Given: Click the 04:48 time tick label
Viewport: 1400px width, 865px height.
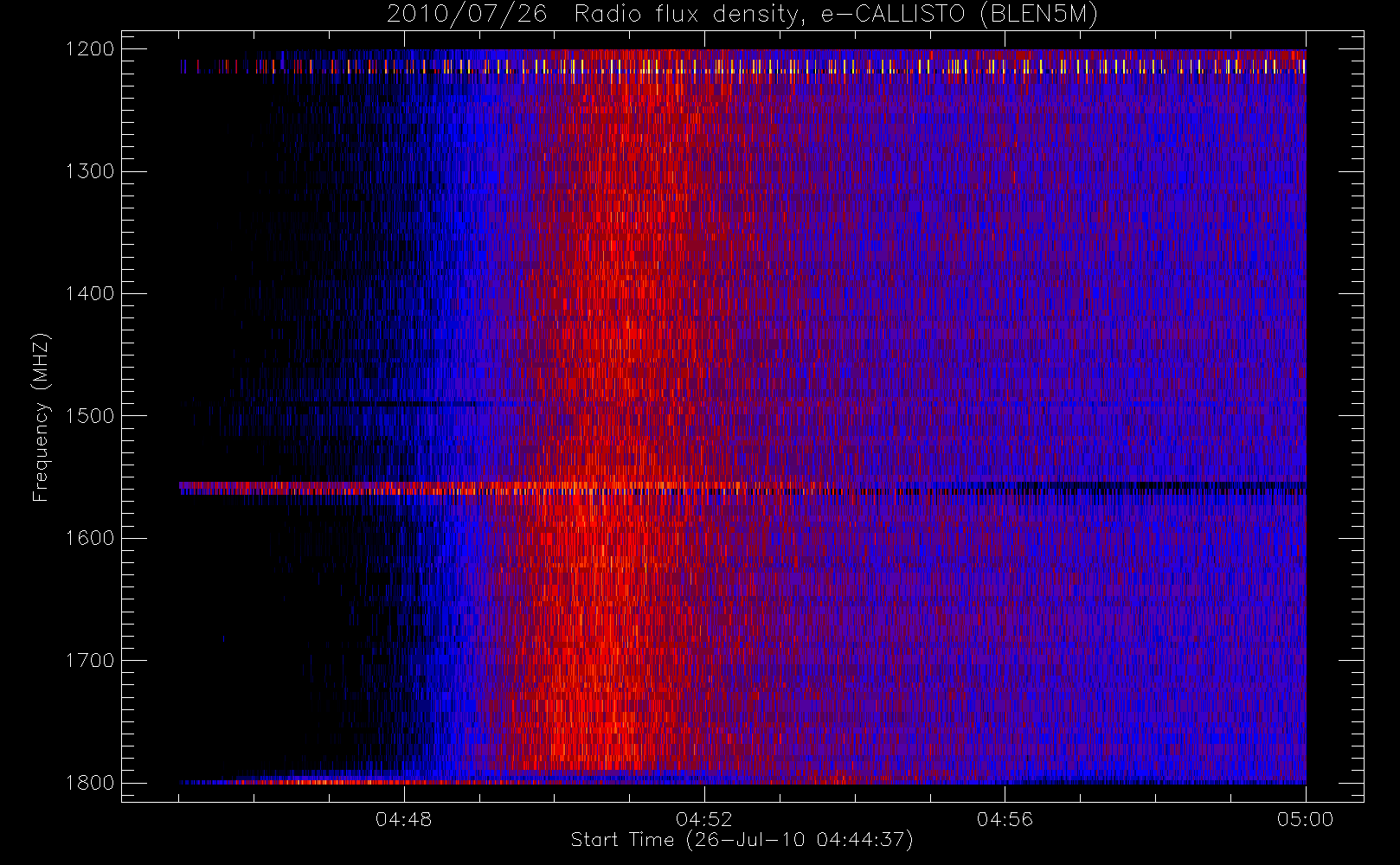Looking at the screenshot, I should click(x=404, y=819).
